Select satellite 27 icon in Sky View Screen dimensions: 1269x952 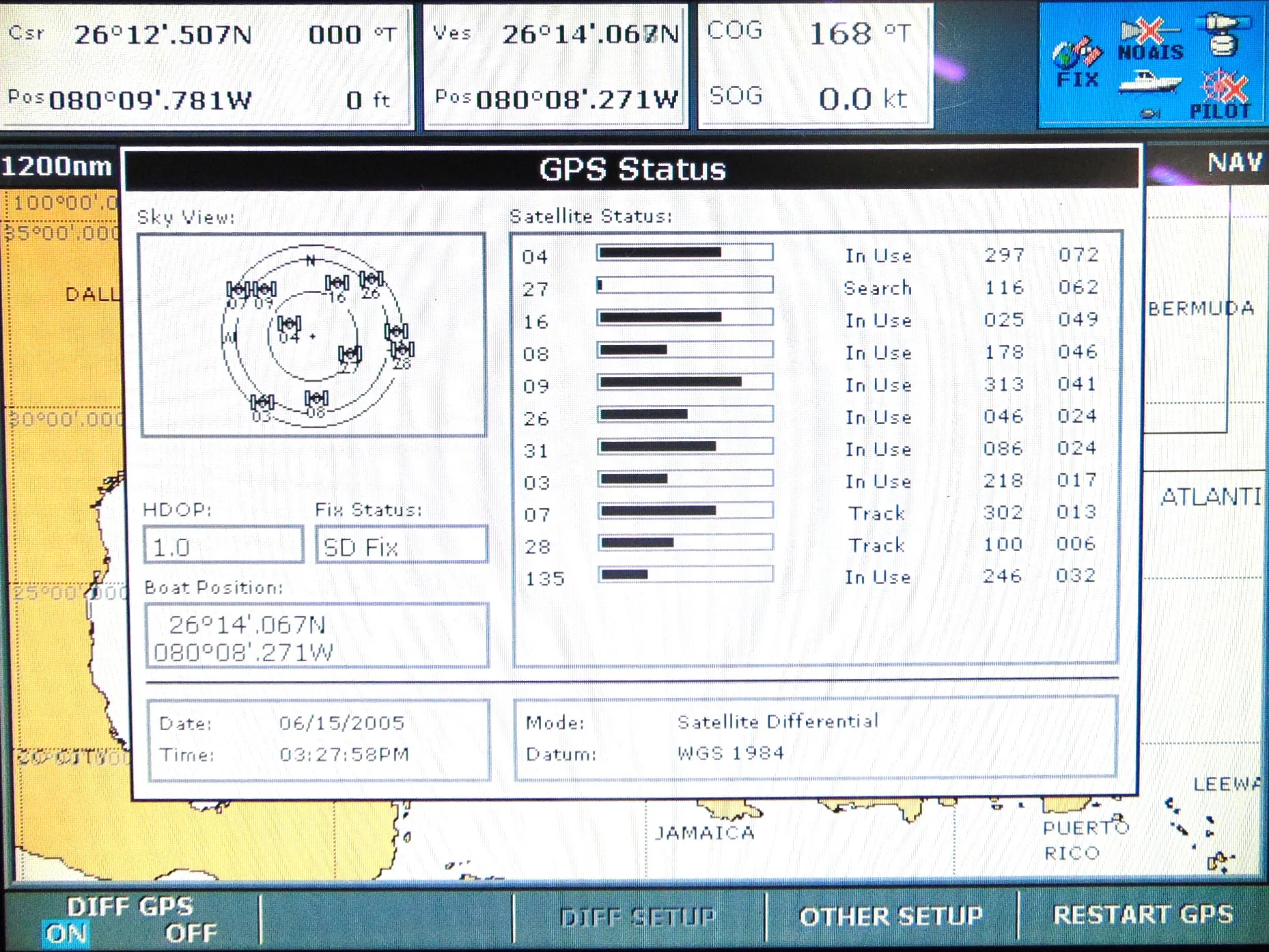click(x=350, y=358)
